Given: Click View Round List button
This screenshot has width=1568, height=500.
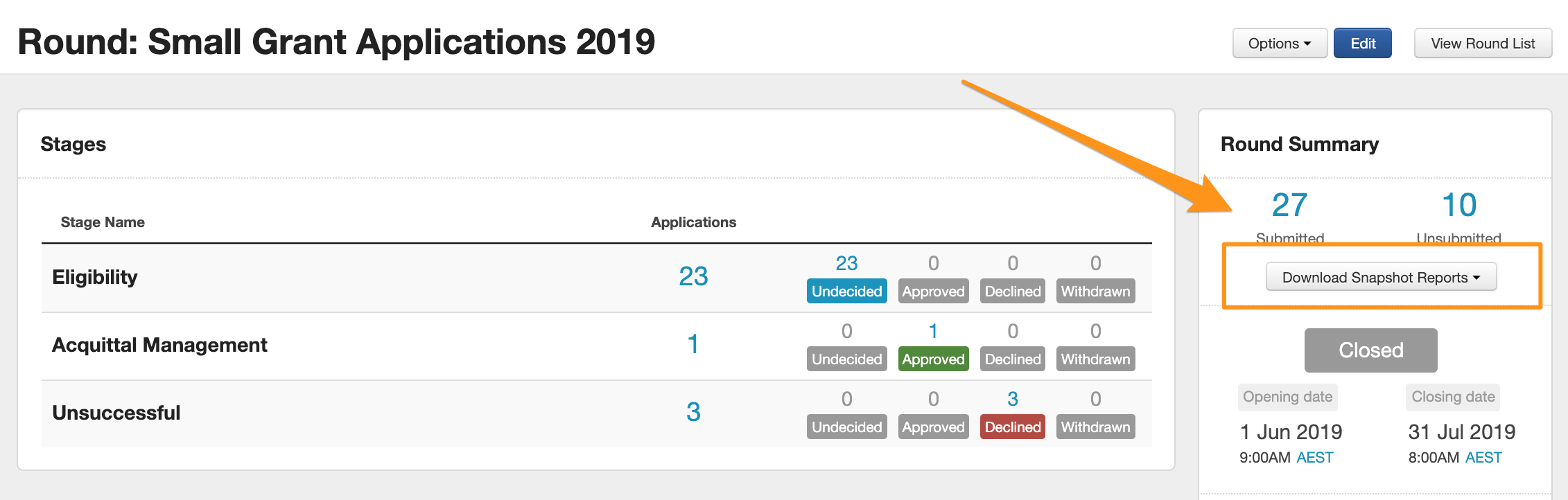Looking at the screenshot, I should (x=1482, y=44).
